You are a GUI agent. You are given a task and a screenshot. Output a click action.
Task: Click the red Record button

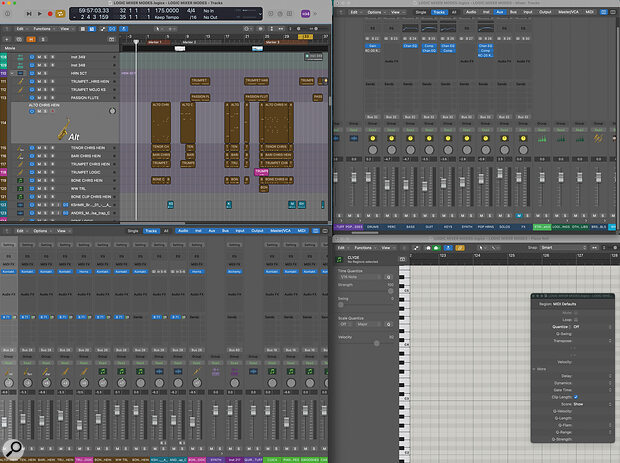pyautogui.click(x=50, y=14)
